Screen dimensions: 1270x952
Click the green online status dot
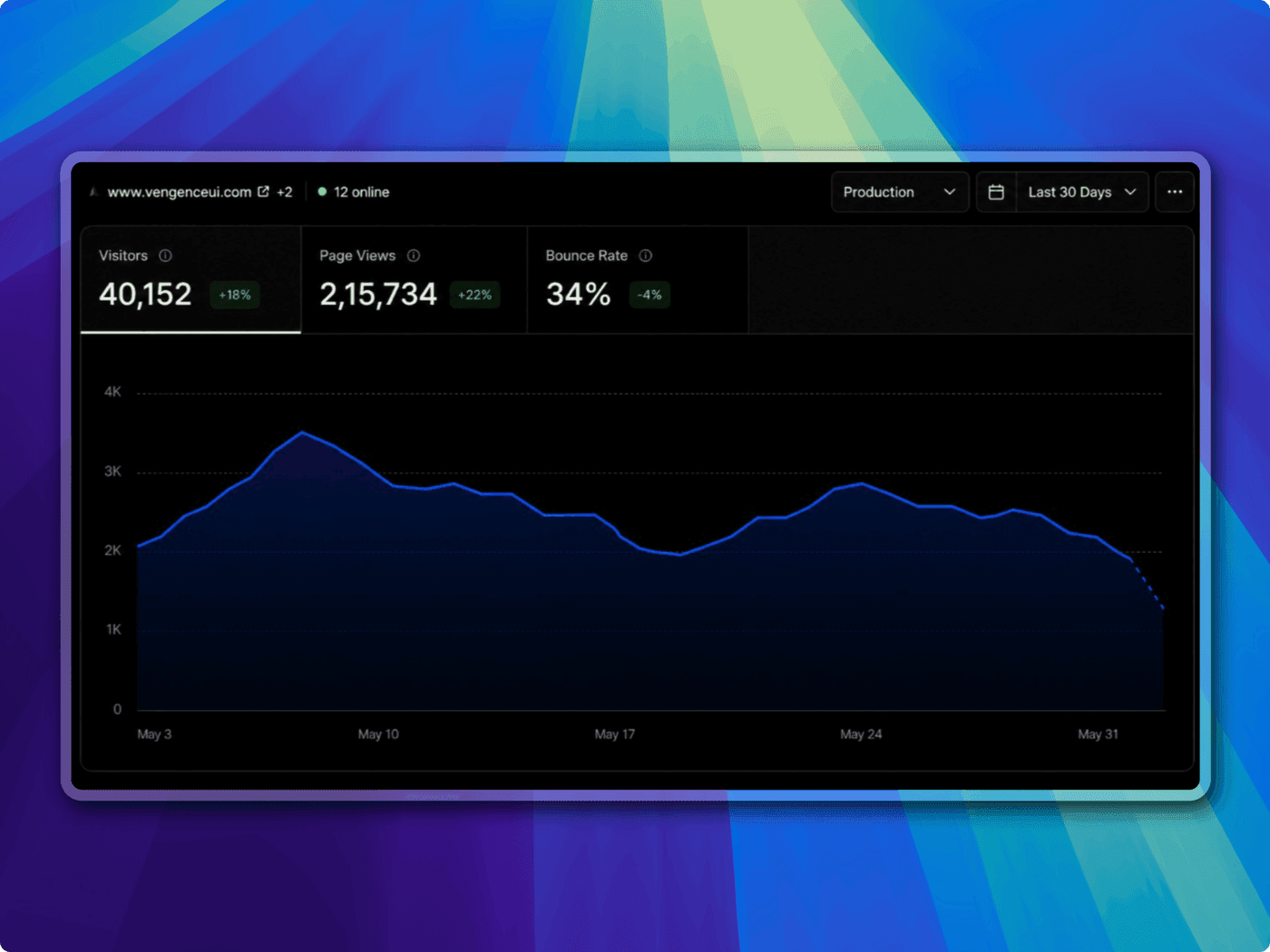[x=322, y=191]
